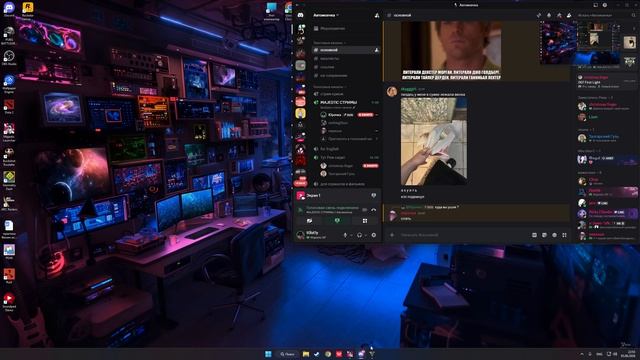Image resolution: width=640 pixels, height=360 pixels.
Task: Deafen headphones in user panel
Action: coord(359,235)
